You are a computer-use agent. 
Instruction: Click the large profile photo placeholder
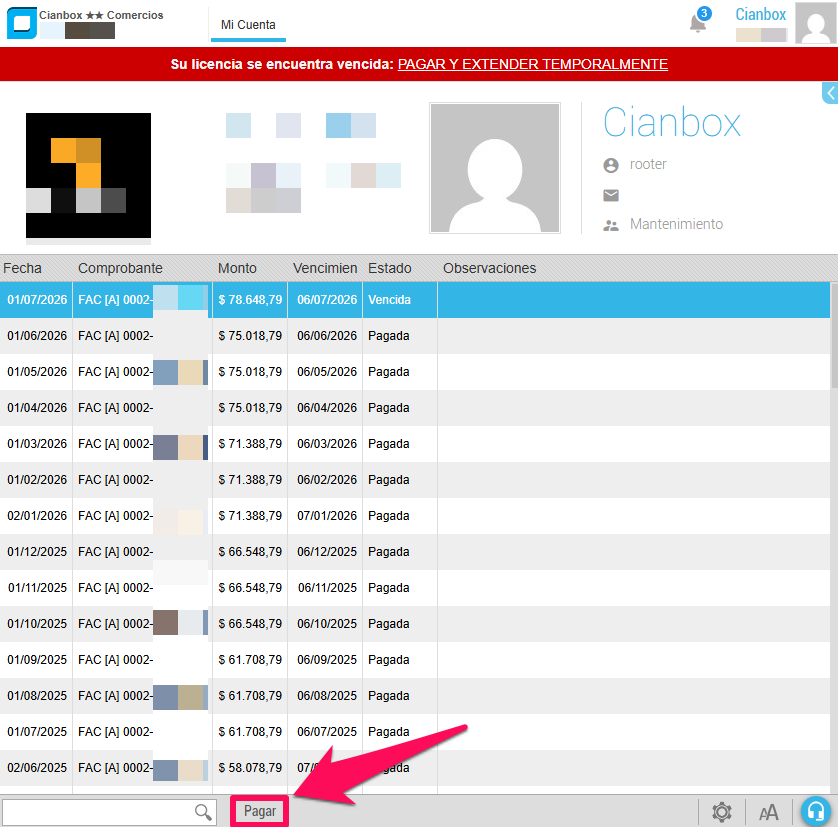(495, 168)
